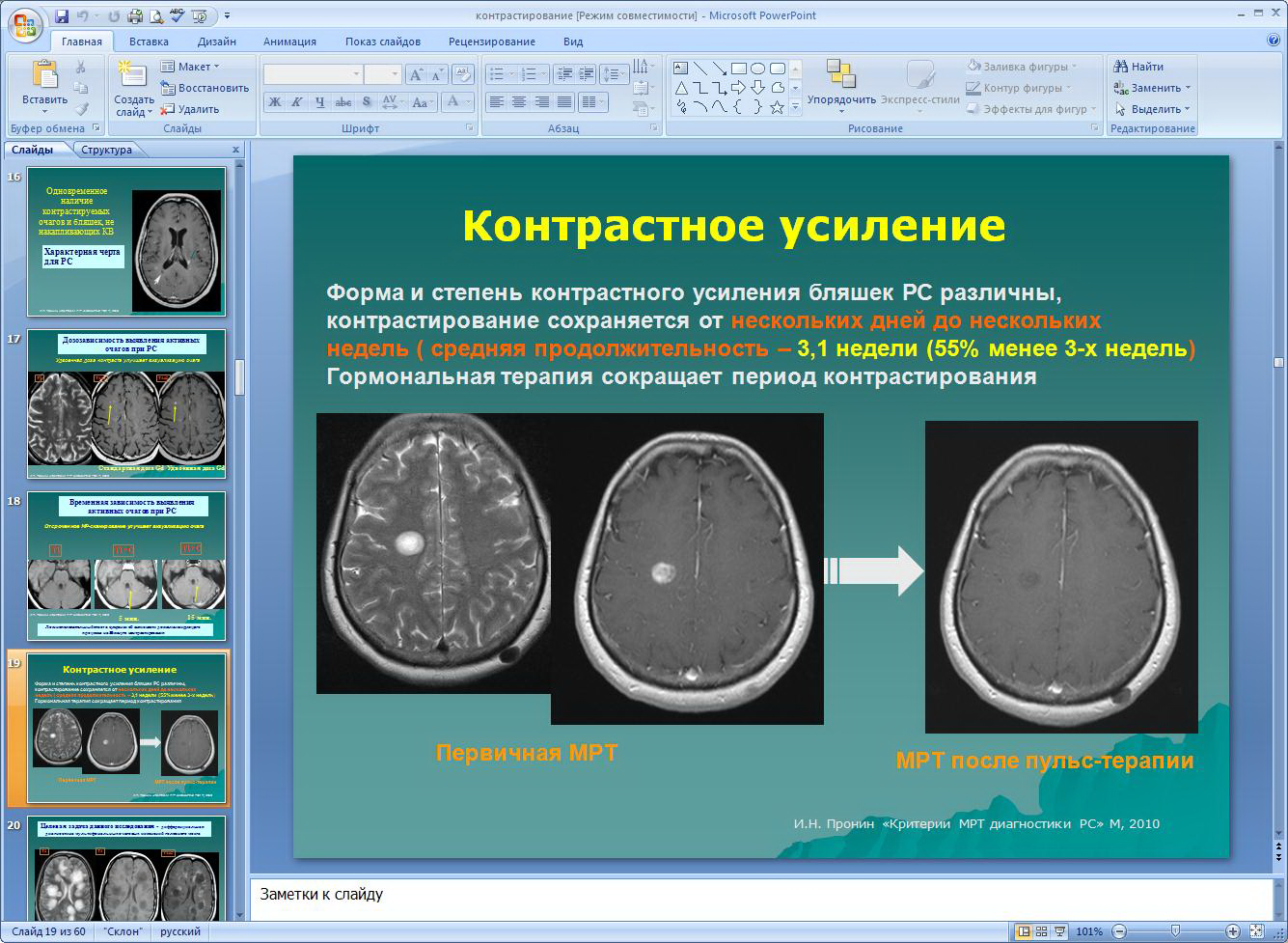
Task: Toggle text shadow S
Action: tap(366, 101)
